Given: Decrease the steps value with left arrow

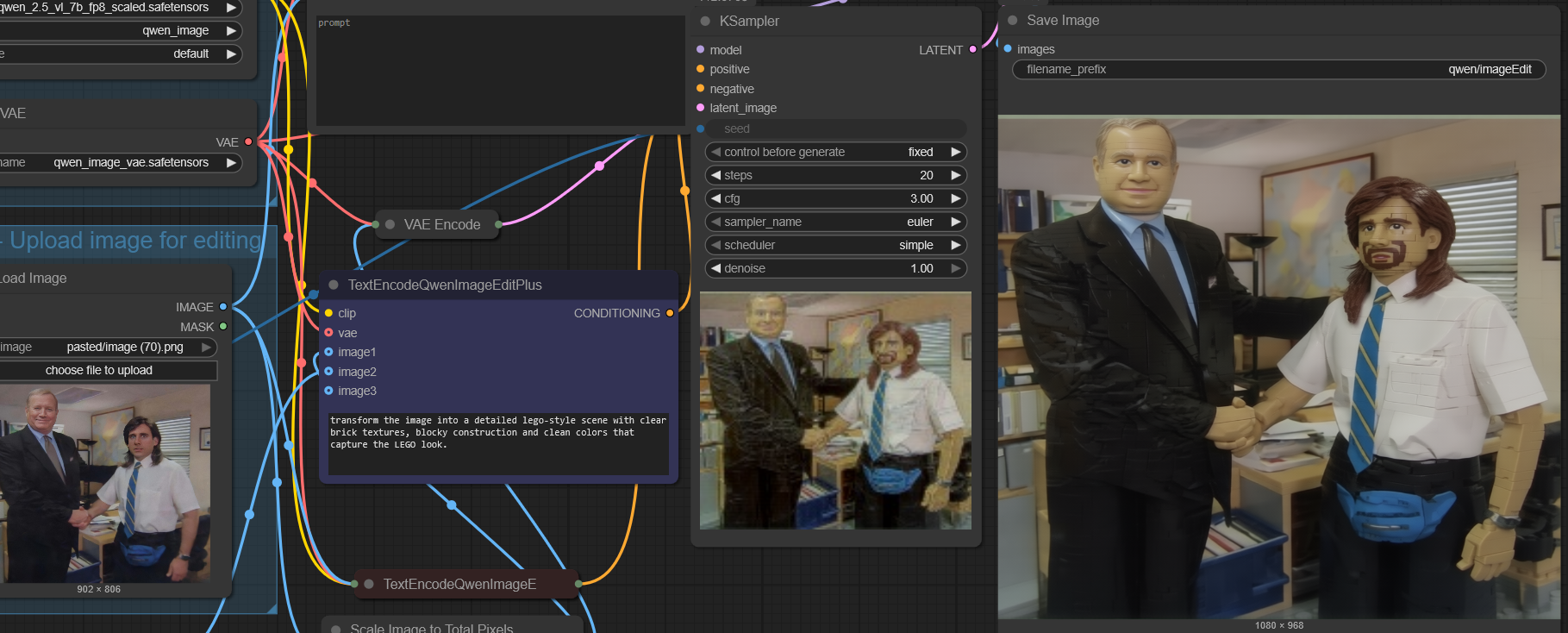Looking at the screenshot, I should click(715, 175).
